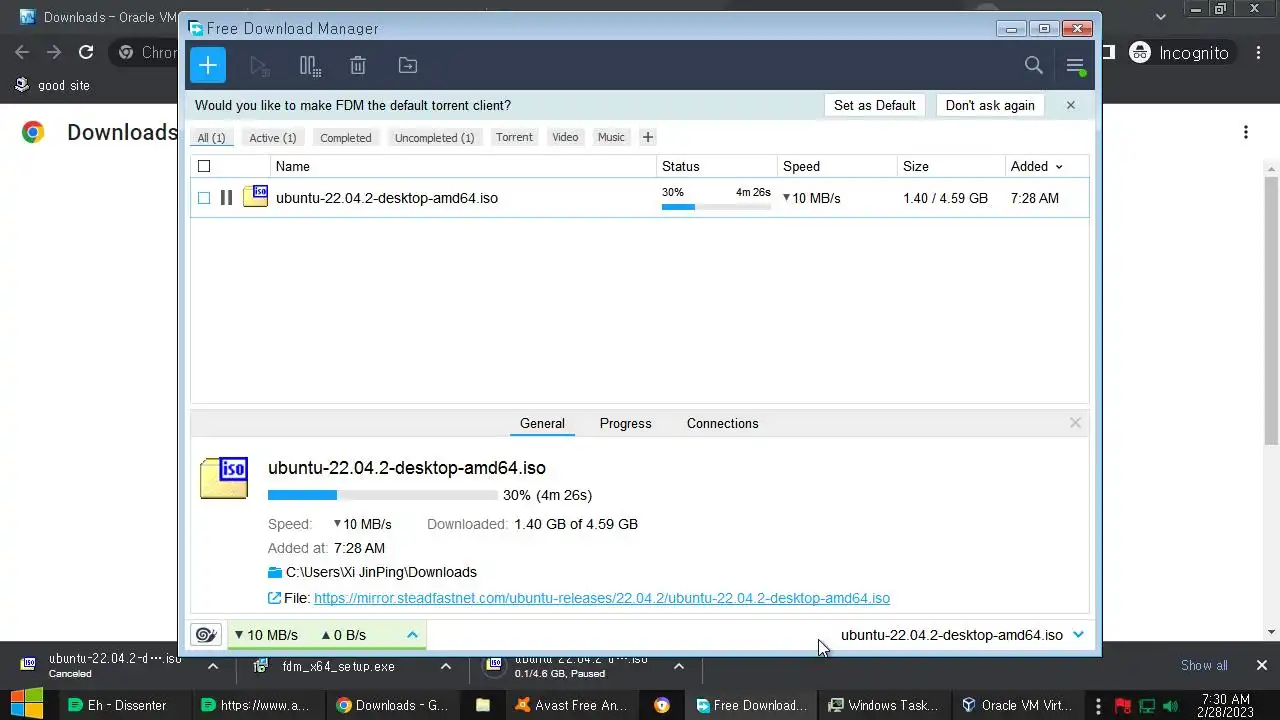Click the start download play icon in the toolbar

[x=260, y=66]
